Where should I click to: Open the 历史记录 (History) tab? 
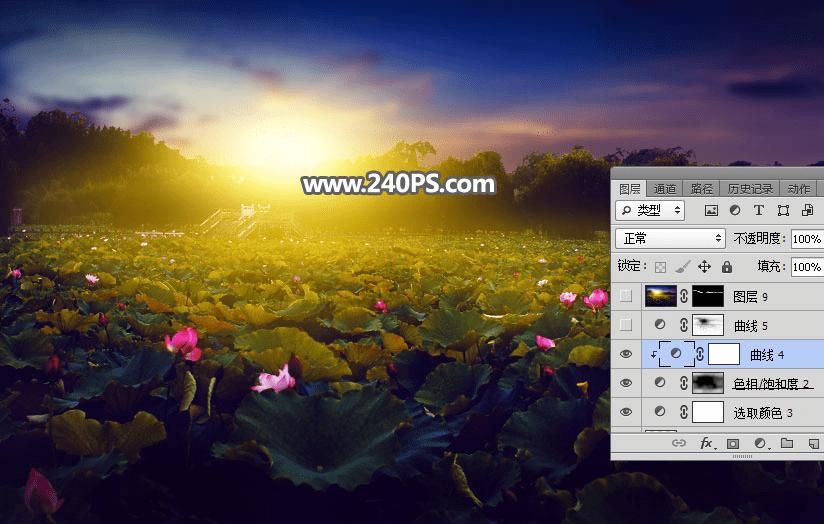(750, 189)
